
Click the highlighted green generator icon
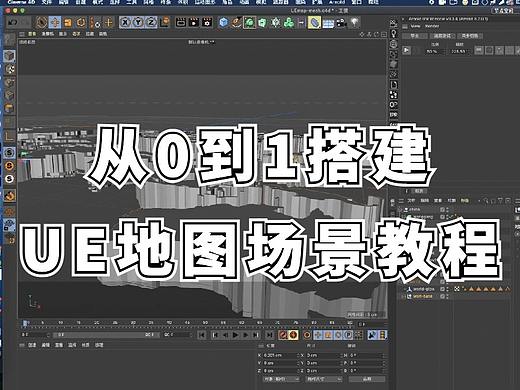pos(249,22)
